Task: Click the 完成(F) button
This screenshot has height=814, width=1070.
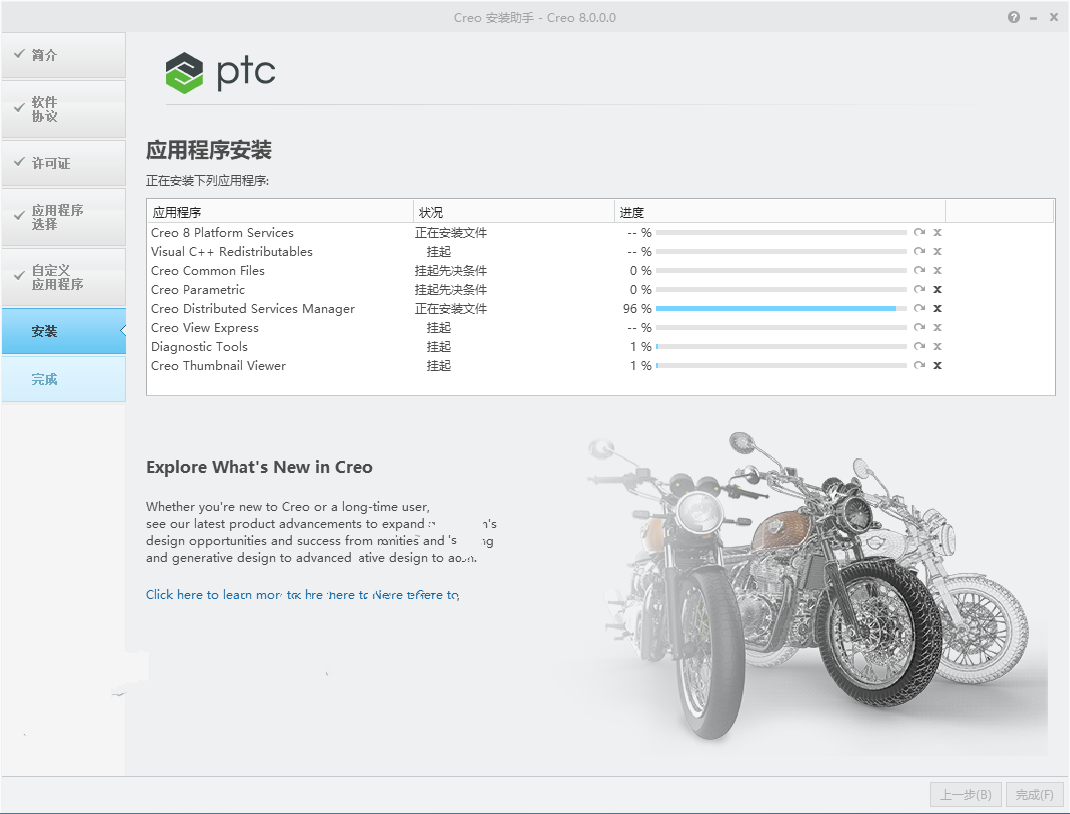Action: pyautogui.click(x=1035, y=795)
